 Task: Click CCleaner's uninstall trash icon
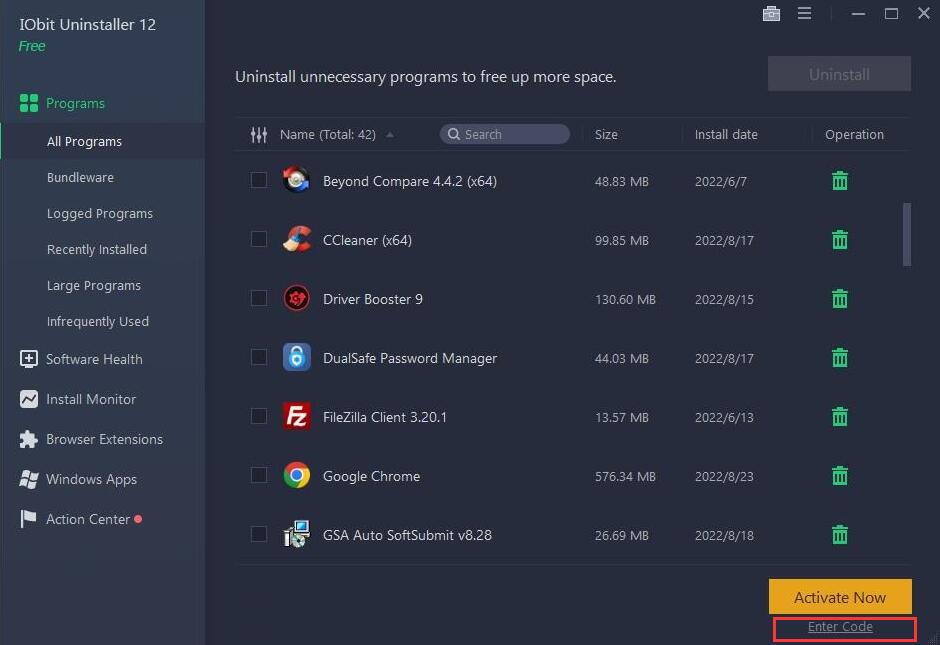click(x=840, y=240)
